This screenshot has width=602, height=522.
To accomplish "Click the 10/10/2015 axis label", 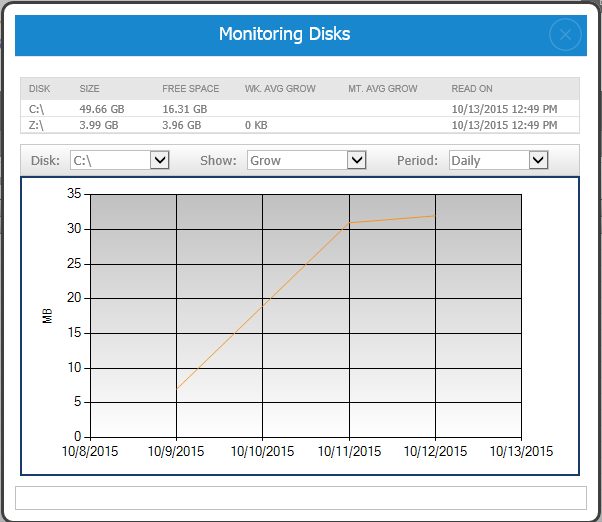I will click(262, 451).
